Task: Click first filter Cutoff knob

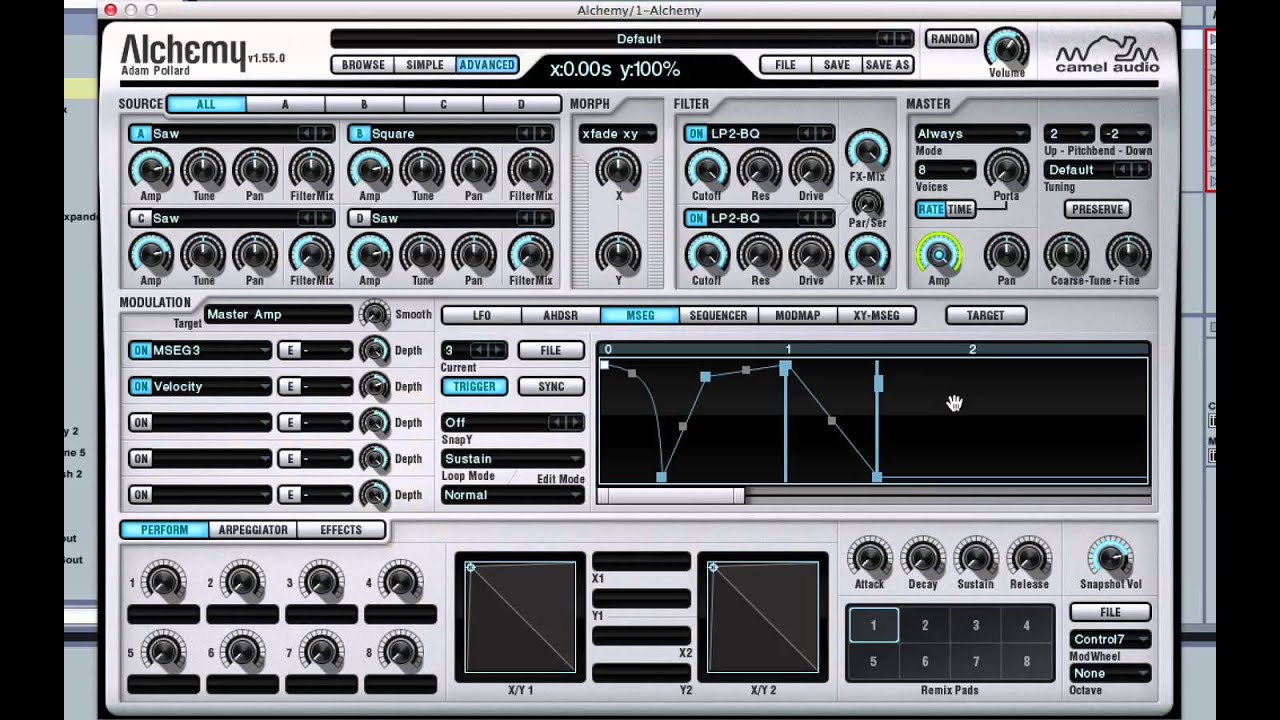Action: 706,169
